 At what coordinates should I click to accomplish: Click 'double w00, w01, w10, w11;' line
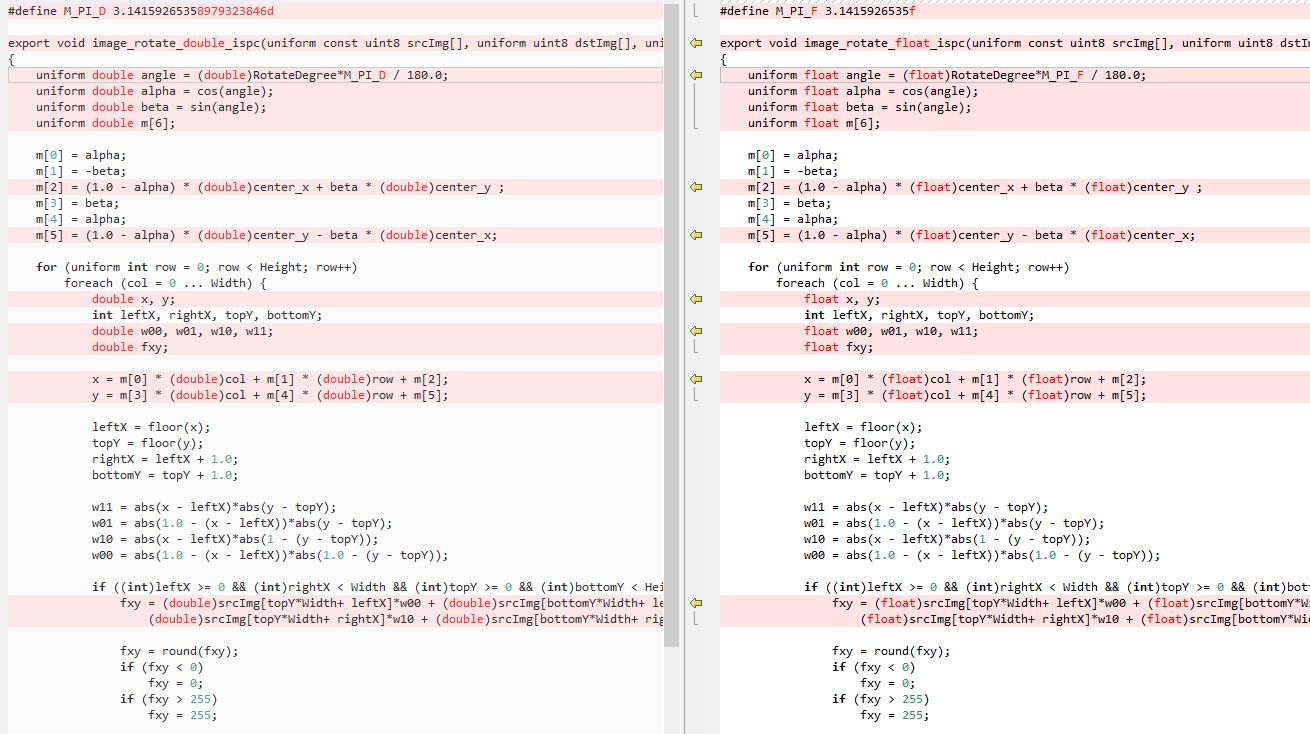pos(182,331)
